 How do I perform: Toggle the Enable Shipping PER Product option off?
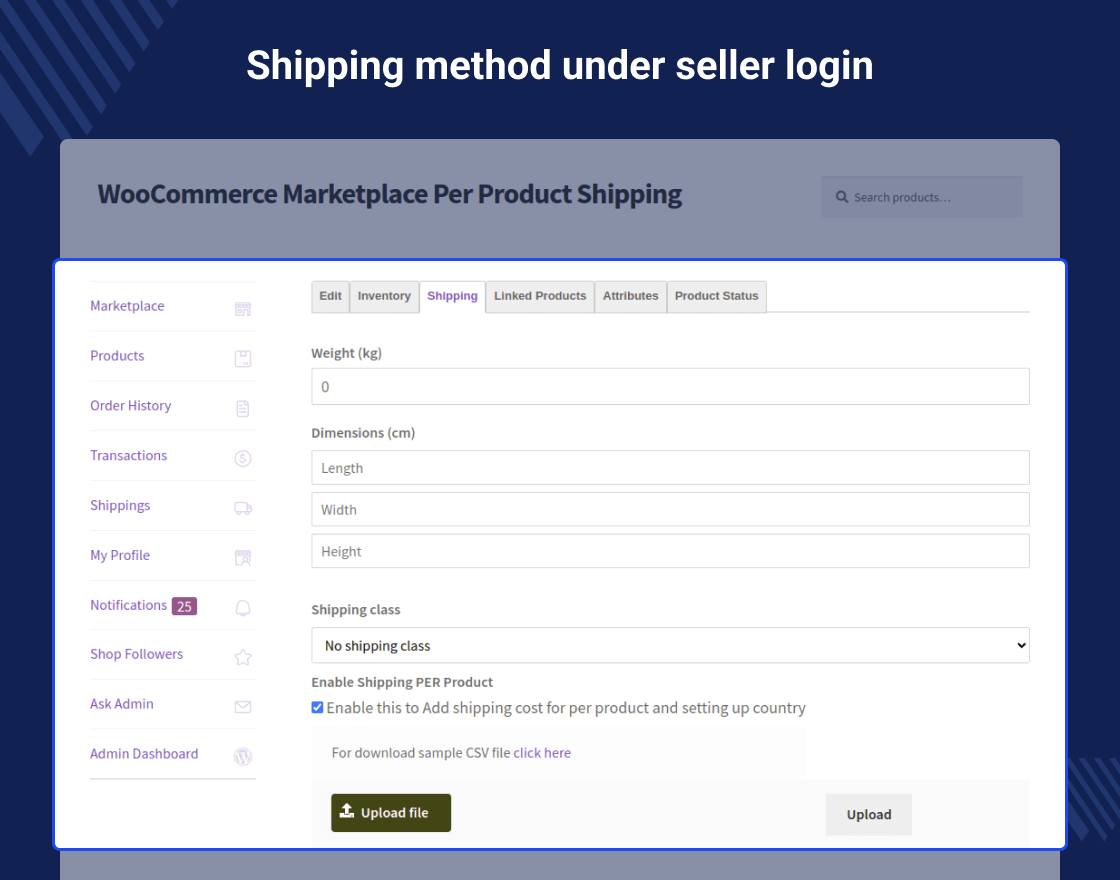(317, 707)
